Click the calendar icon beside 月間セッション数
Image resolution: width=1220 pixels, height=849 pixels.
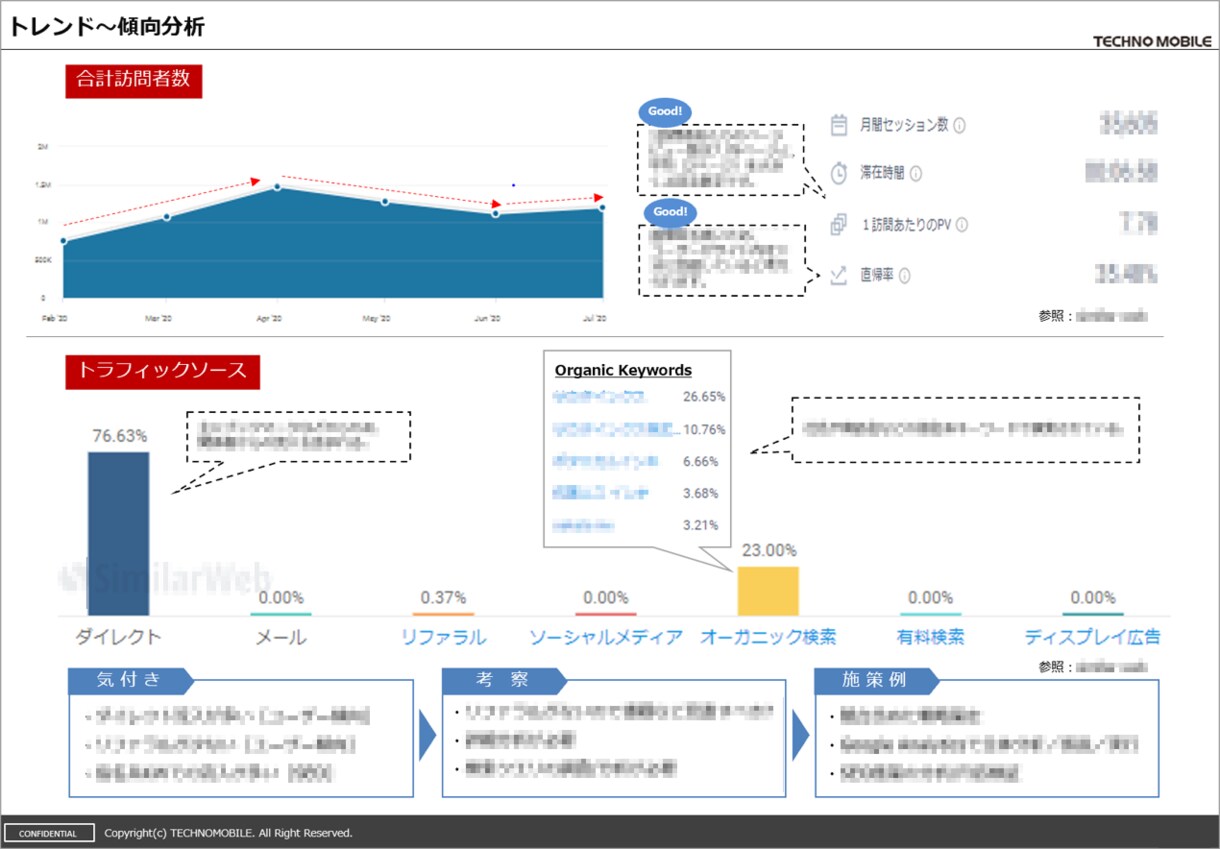click(839, 125)
